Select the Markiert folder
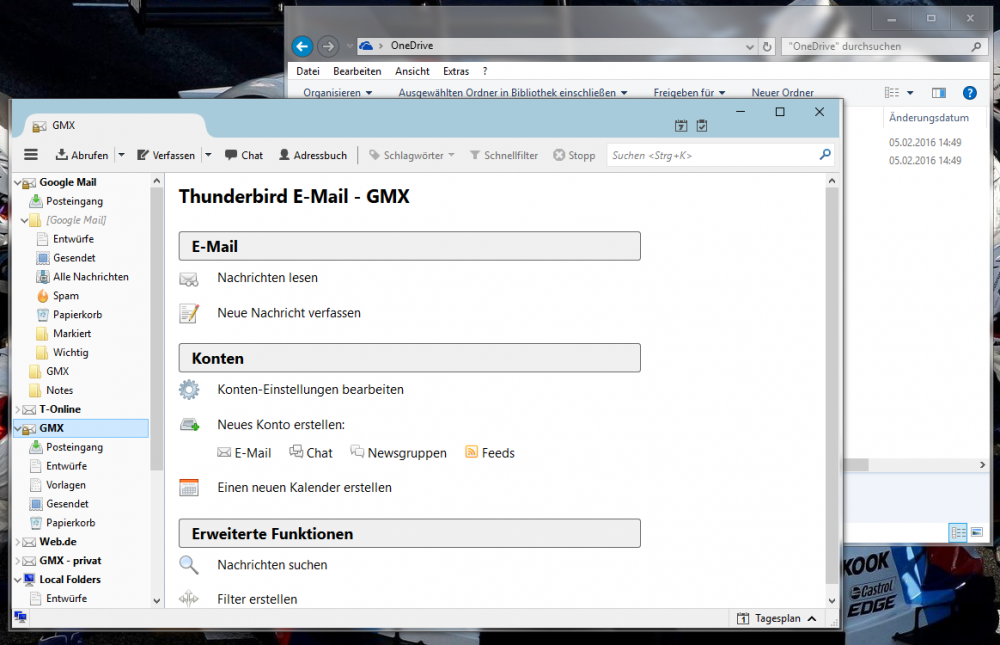1000x645 pixels. [71, 334]
